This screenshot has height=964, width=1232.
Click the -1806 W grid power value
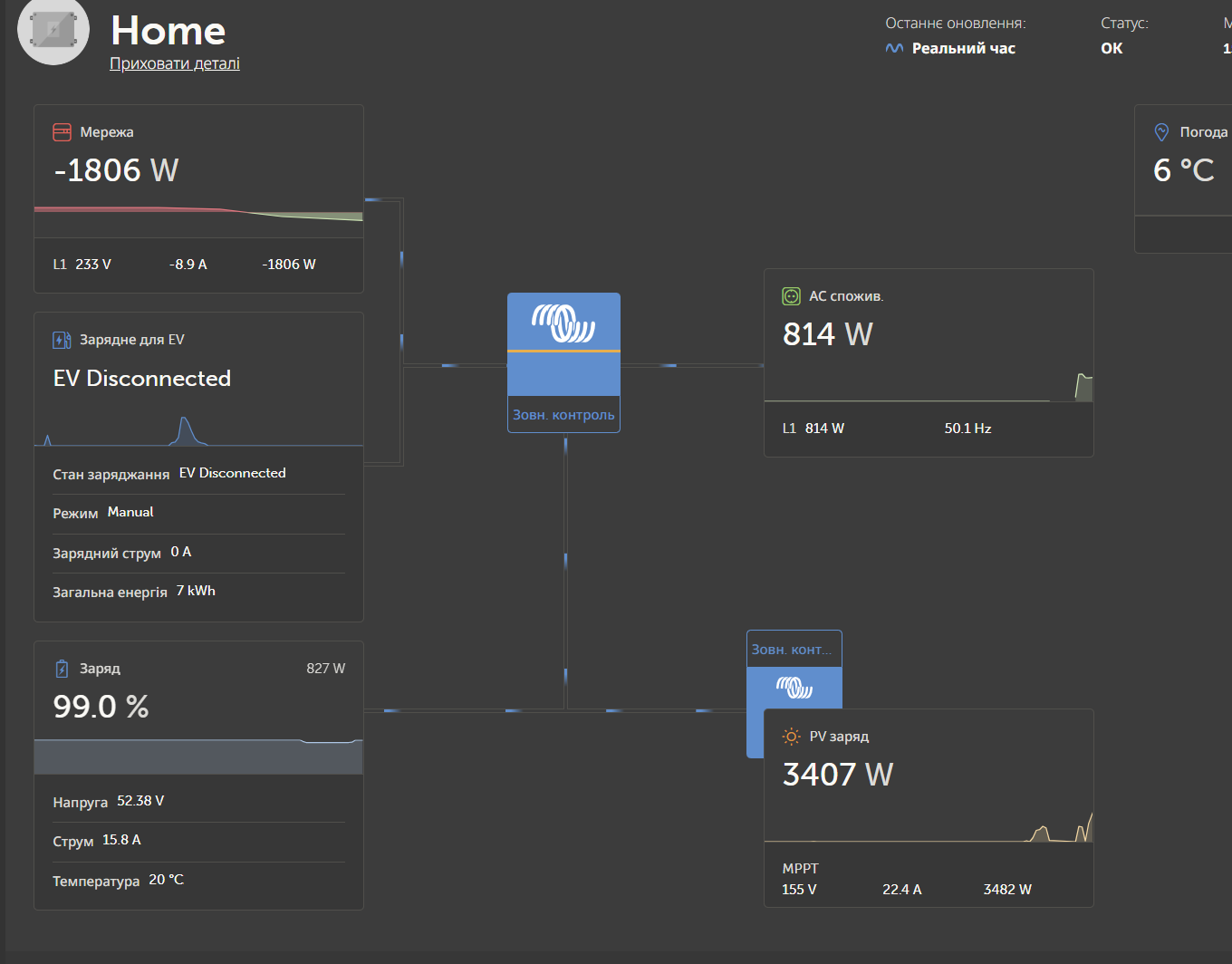[x=116, y=170]
